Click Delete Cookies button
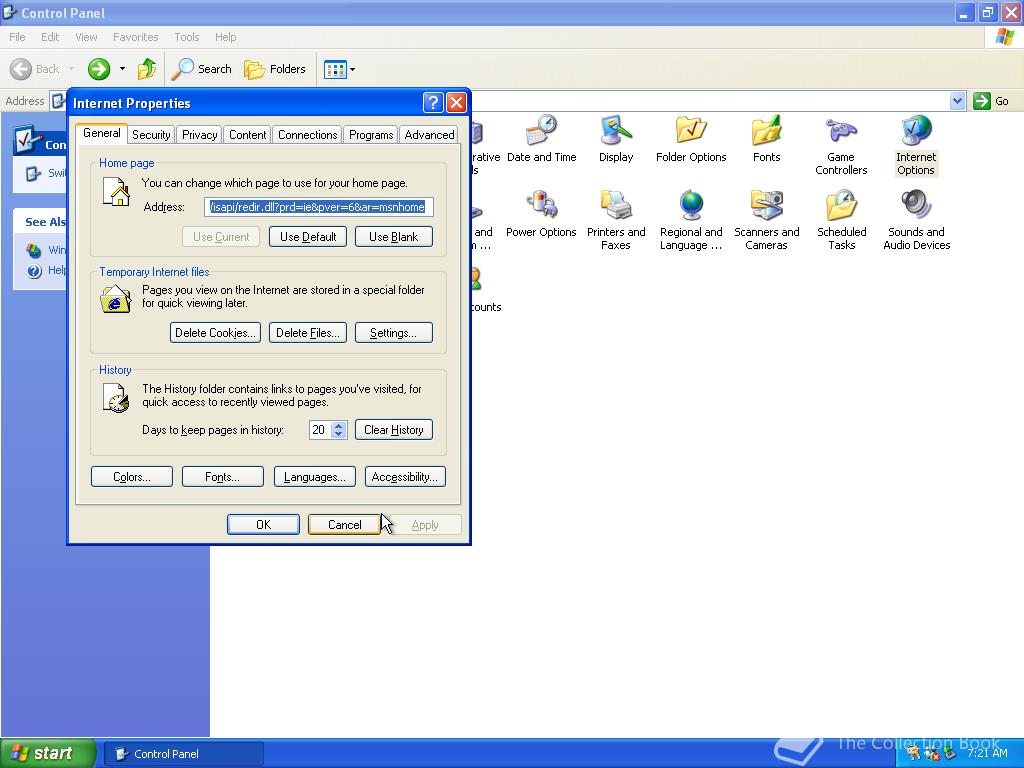 [216, 332]
